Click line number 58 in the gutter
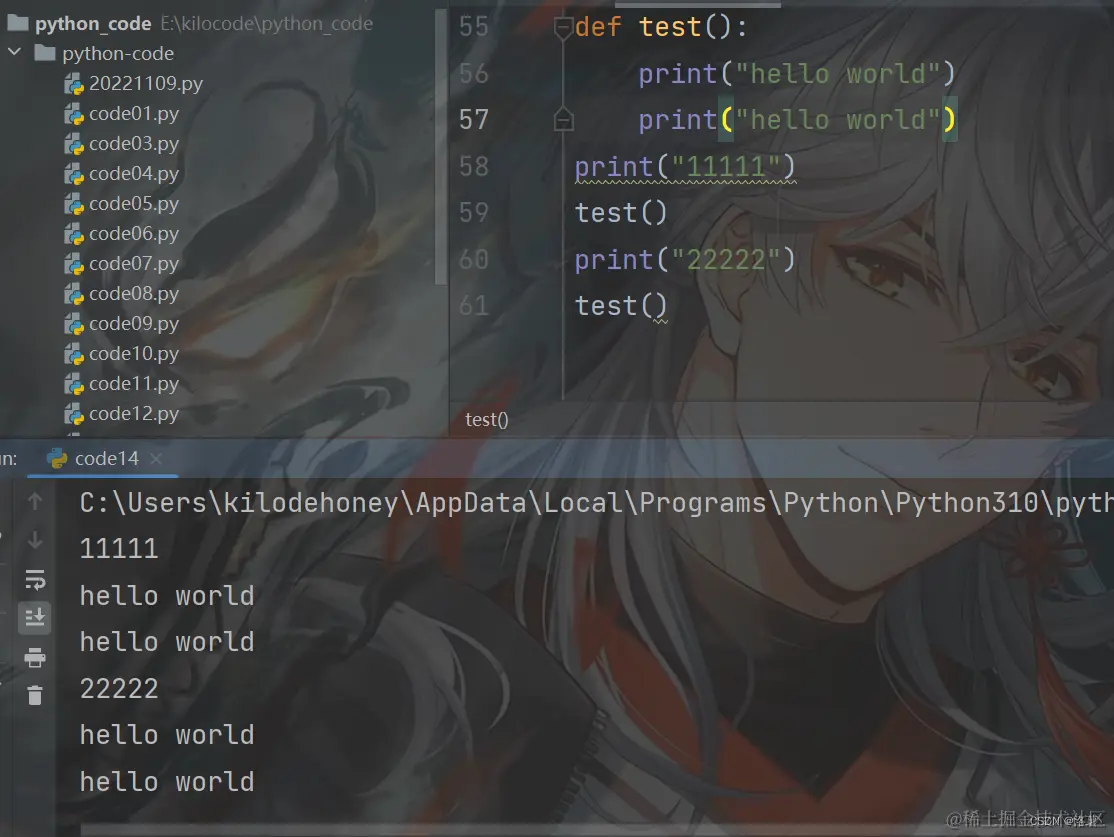 coord(474,166)
